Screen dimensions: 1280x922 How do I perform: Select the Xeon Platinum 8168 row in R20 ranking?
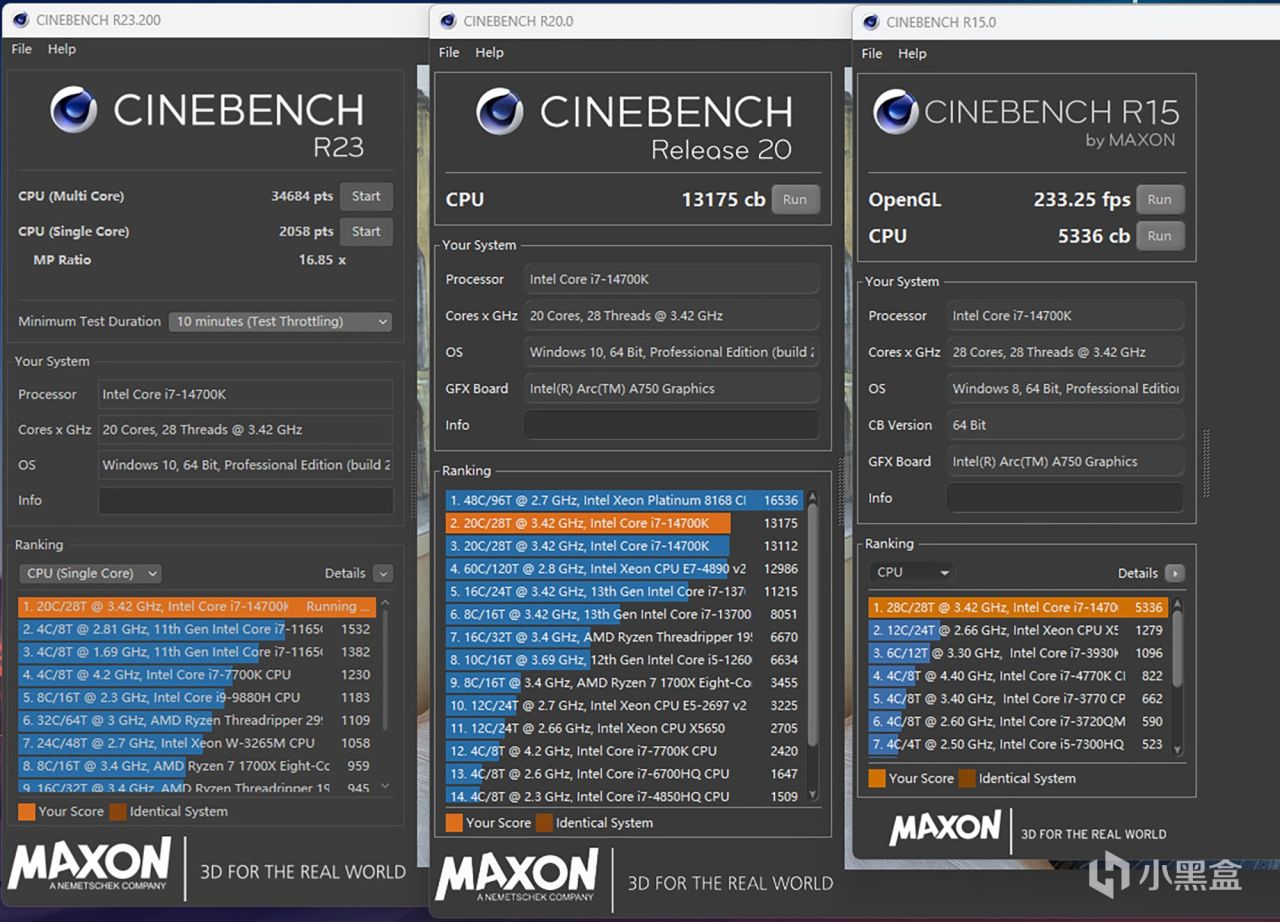624,500
